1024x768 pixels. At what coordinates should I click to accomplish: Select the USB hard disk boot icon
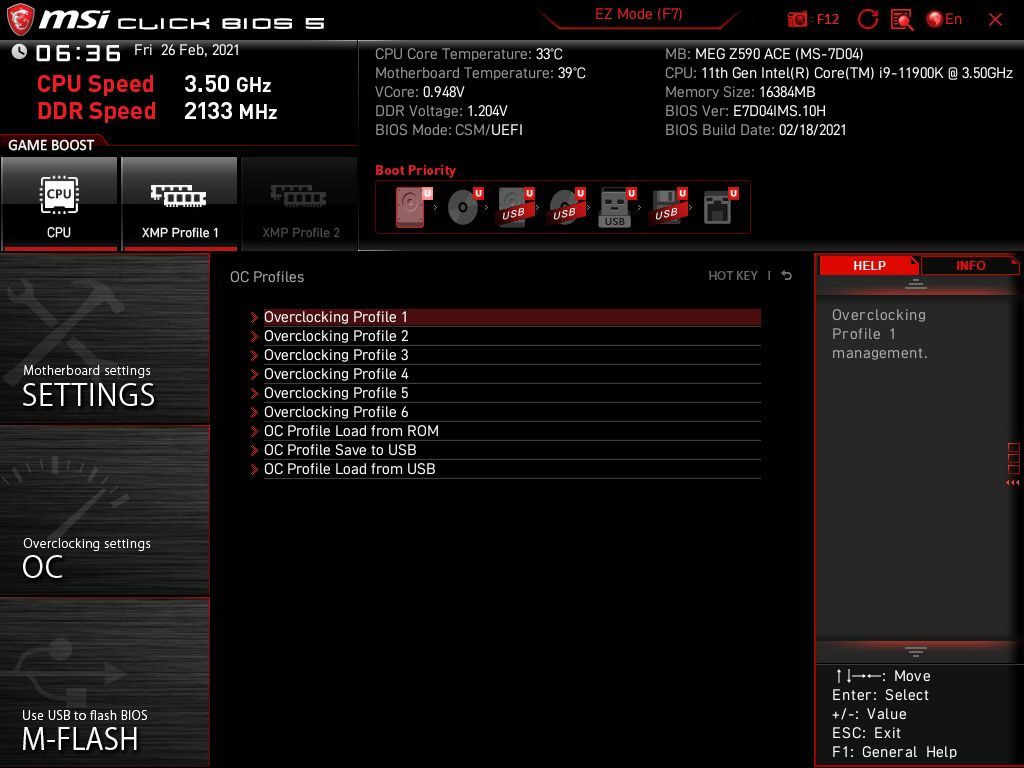(x=516, y=207)
